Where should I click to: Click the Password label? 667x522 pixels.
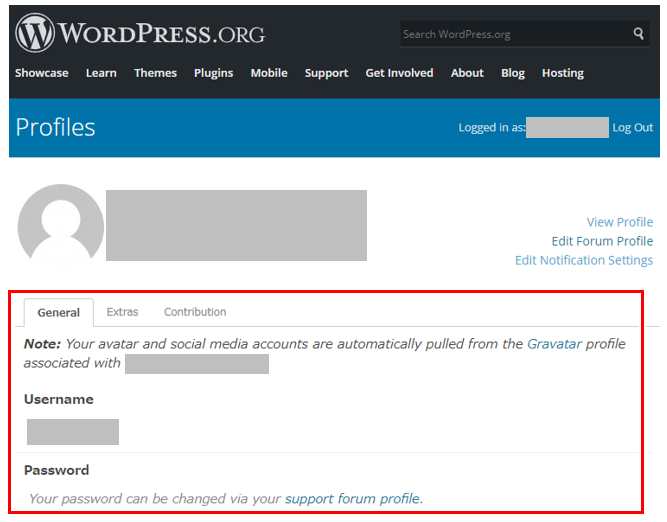[x=57, y=470]
